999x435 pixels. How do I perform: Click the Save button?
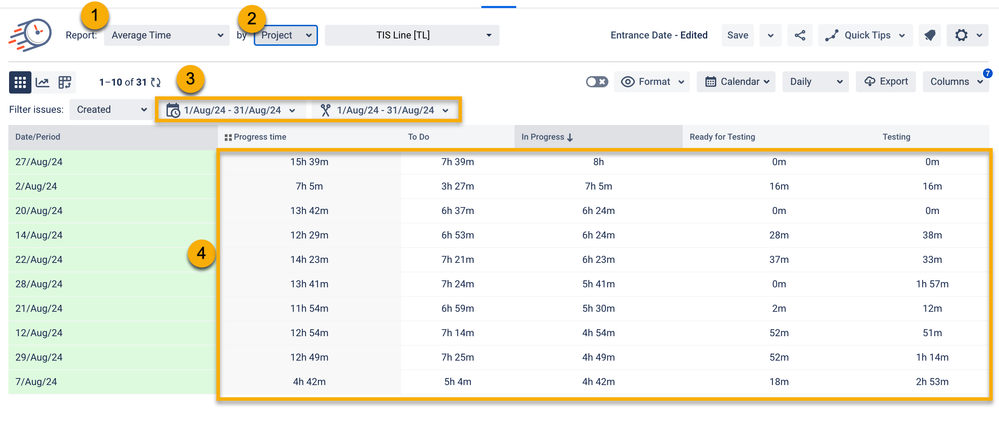click(737, 36)
